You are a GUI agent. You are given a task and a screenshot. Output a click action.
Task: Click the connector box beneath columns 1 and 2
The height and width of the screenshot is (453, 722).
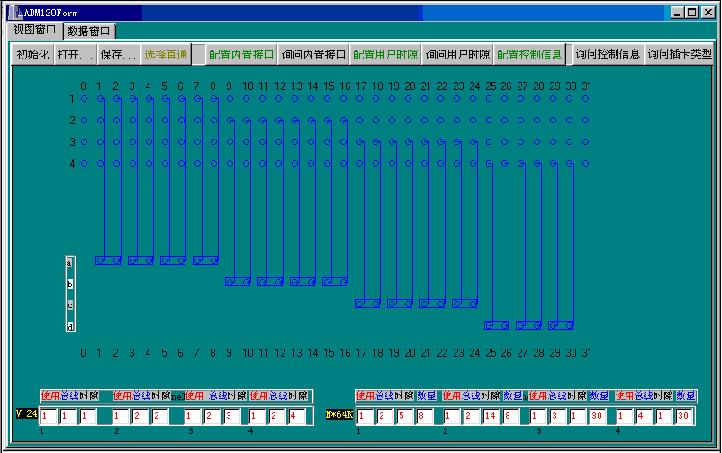click(x=108, y=260)
